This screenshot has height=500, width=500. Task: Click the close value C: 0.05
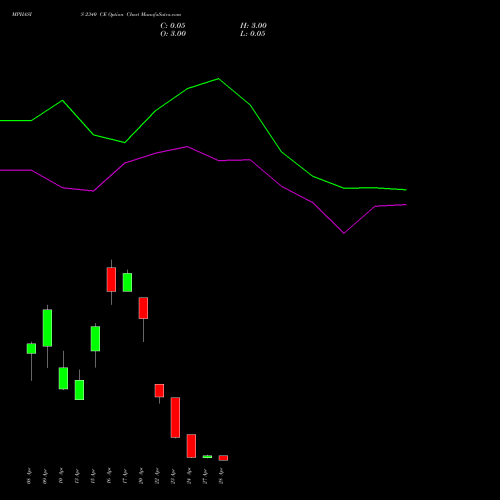tap(173, 26)
